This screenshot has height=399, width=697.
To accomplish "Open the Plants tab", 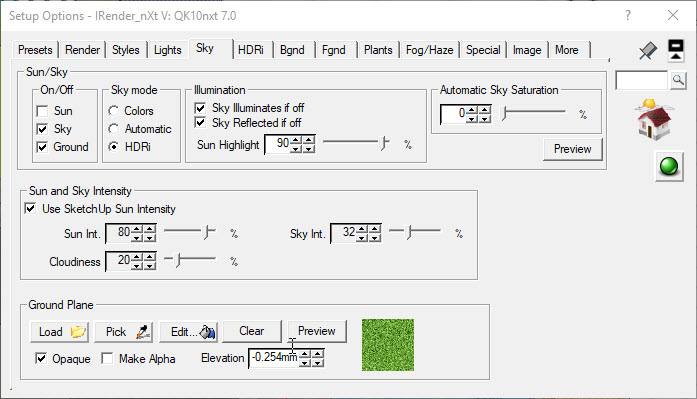I will tap(378, 50).
